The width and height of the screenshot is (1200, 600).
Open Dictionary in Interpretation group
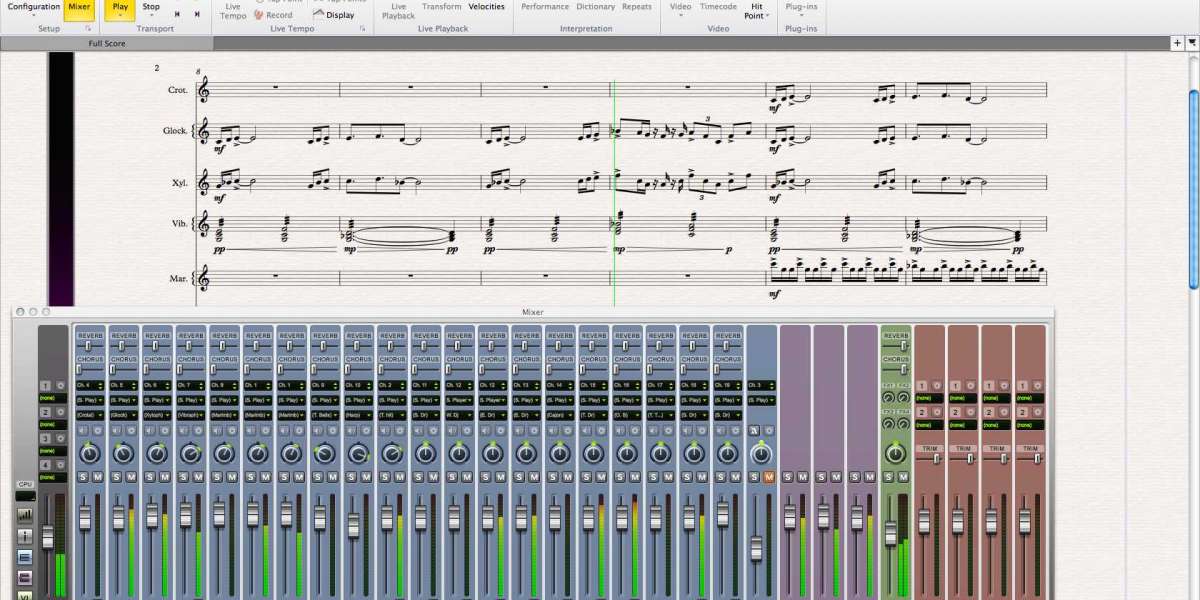click(x=596, y=7)
